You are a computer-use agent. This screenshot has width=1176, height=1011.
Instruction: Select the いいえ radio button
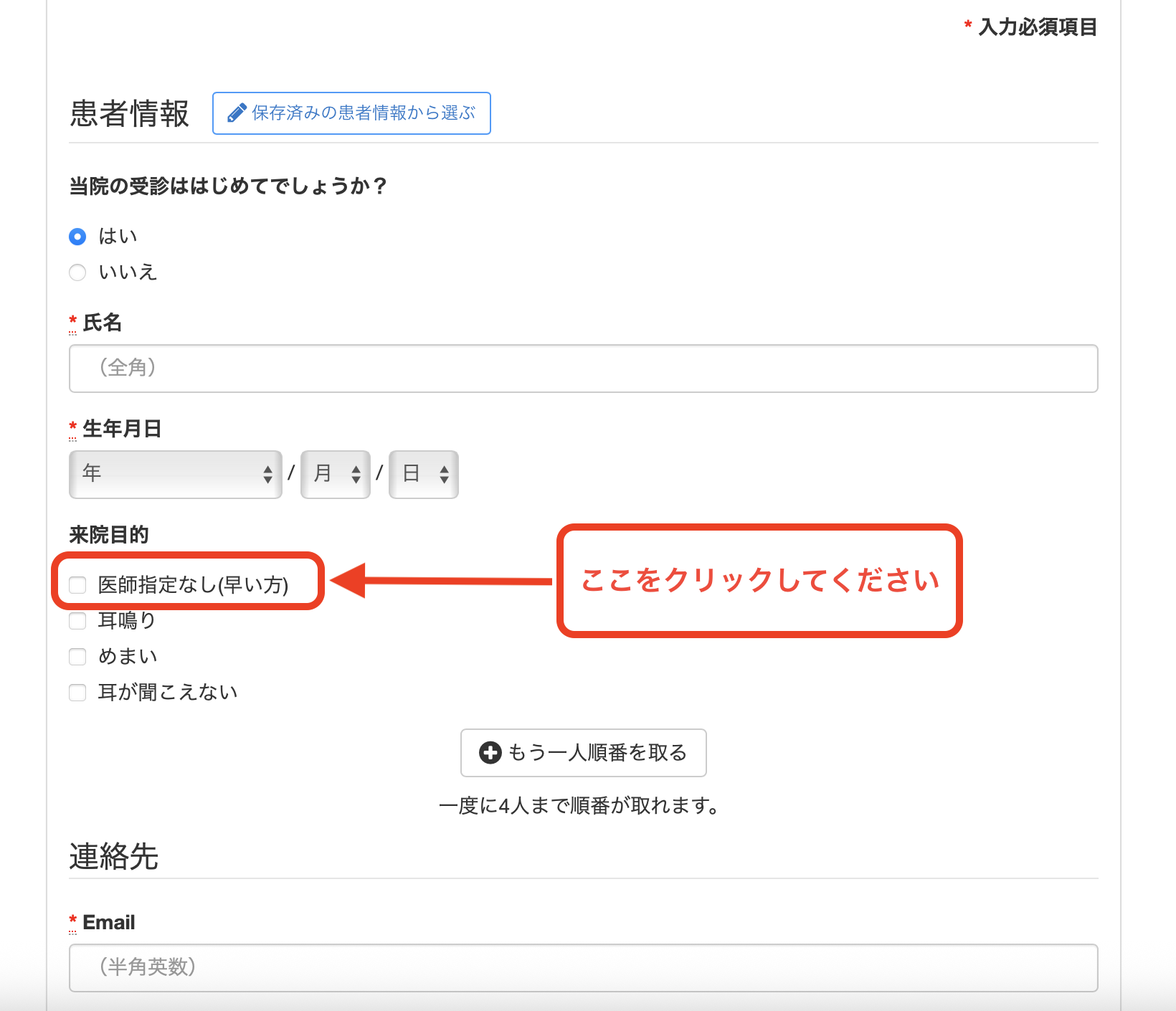click(x=77, y=272)
